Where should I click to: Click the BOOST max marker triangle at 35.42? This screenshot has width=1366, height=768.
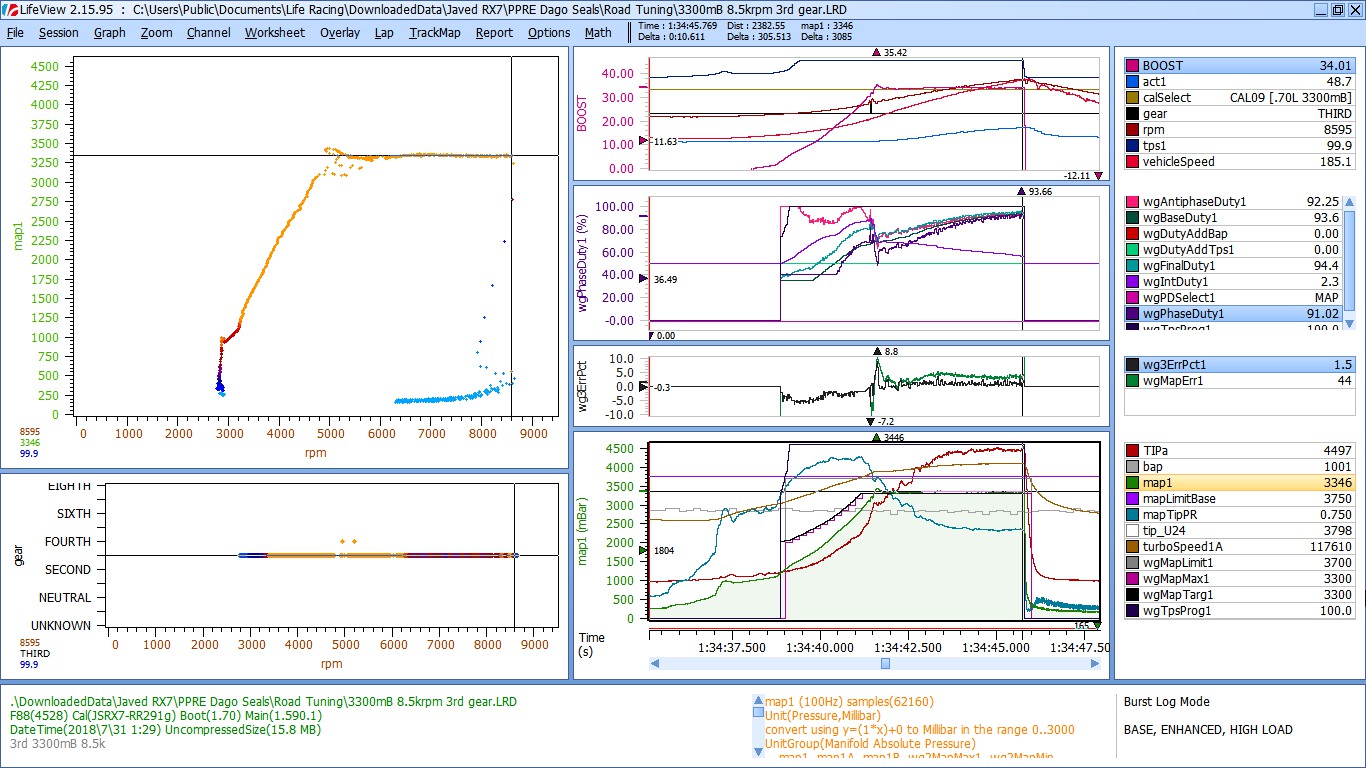(x=877, y=52)
